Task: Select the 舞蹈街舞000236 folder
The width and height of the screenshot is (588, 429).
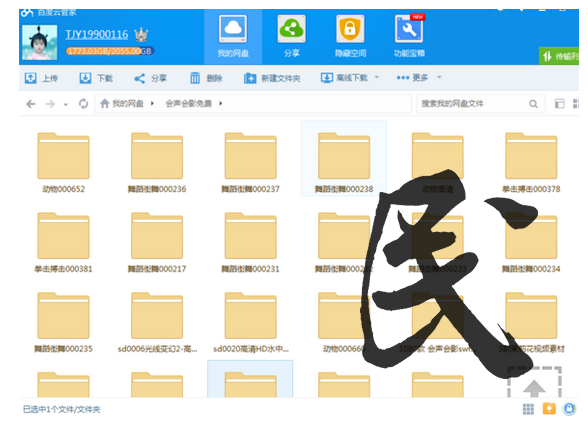Action: click(157, 162)
